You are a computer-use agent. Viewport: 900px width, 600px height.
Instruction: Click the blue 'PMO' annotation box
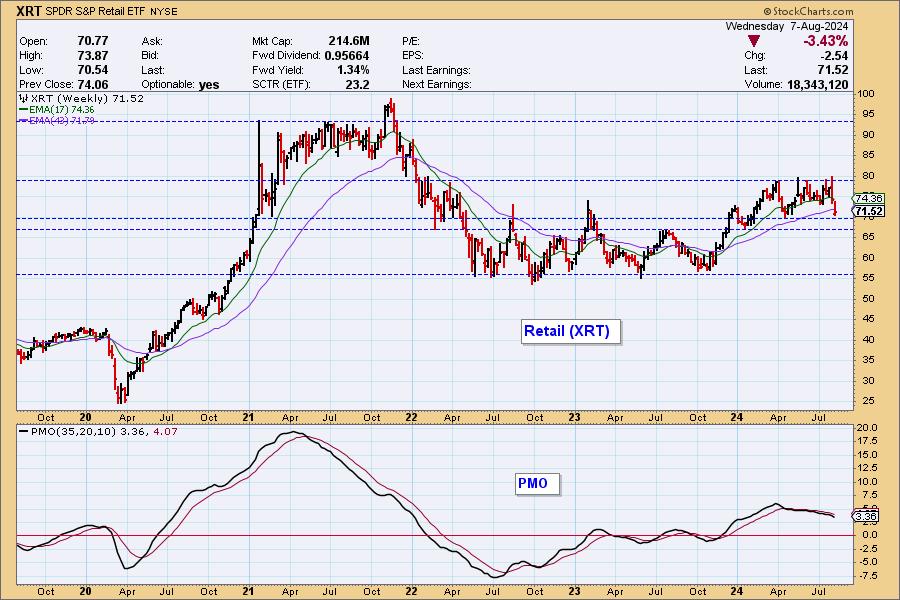pyautogui.click(x=537, y=483)
